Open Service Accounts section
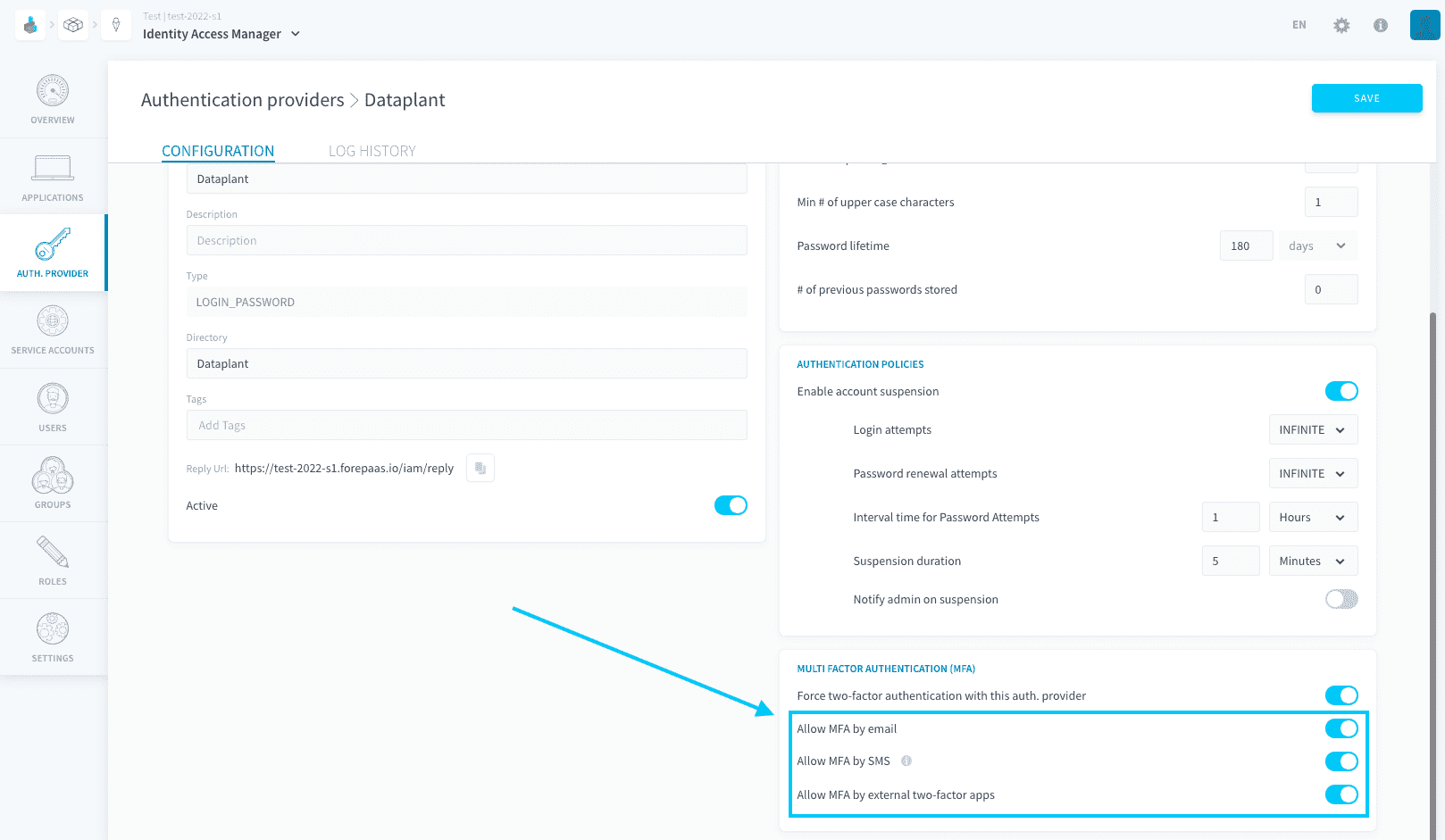The image size is (1445, 840). pos(53,329)
